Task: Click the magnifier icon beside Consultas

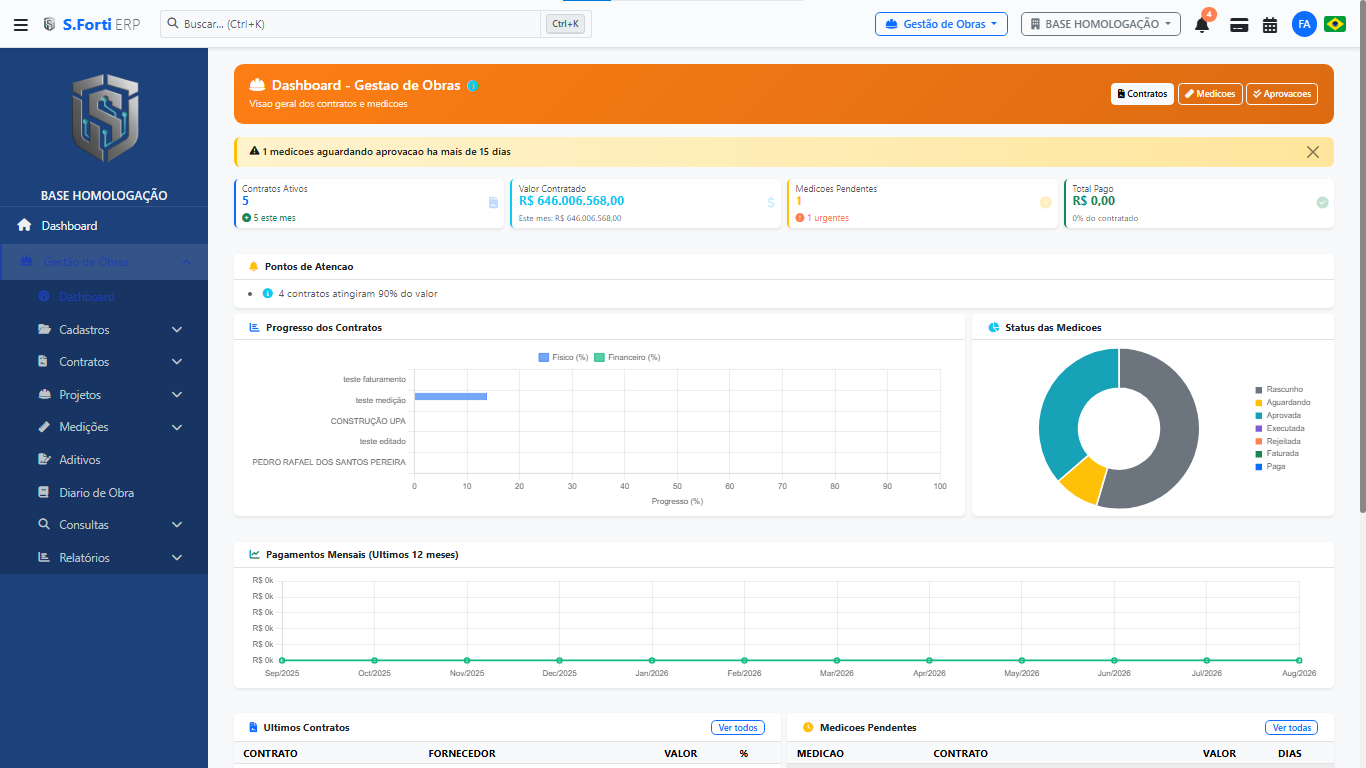Action: pyautogui.click(x=44, y=524)
